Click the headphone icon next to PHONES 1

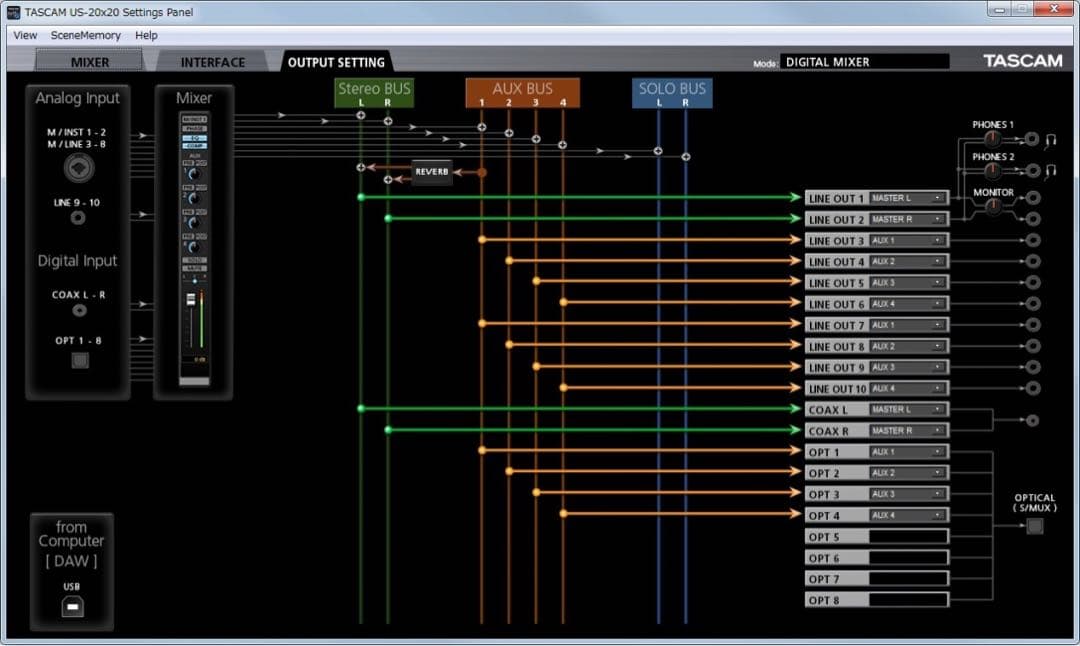pyautogui.click(x=1051, y=140)
